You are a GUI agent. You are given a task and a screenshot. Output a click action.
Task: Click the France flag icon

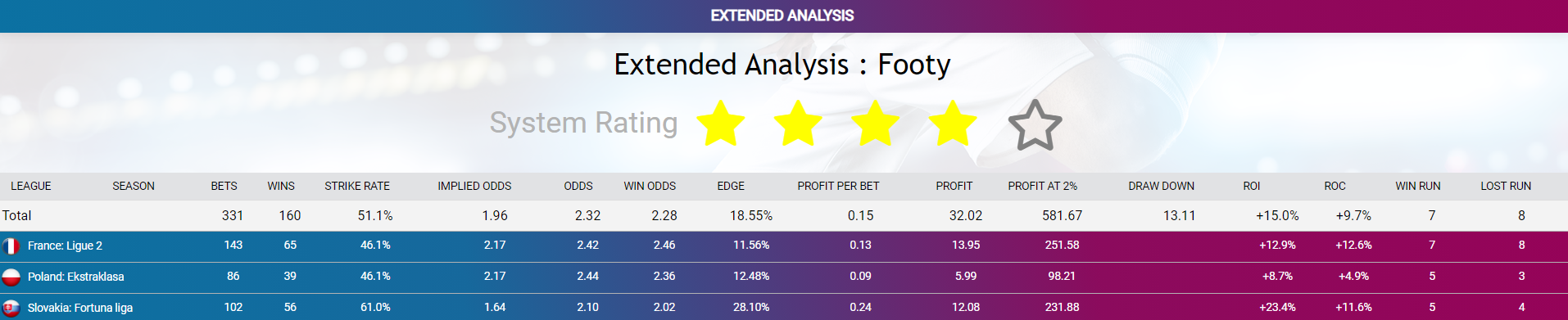click(x=11, y=246)
